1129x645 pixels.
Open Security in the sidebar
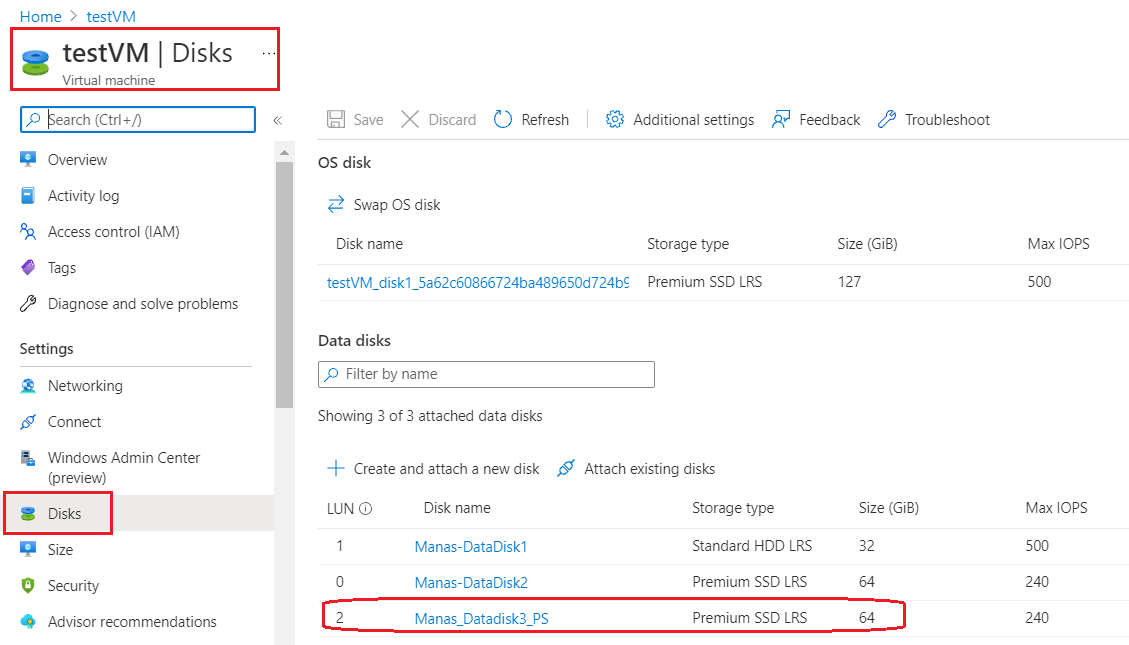pyautogui.click(x=73, y=586)
